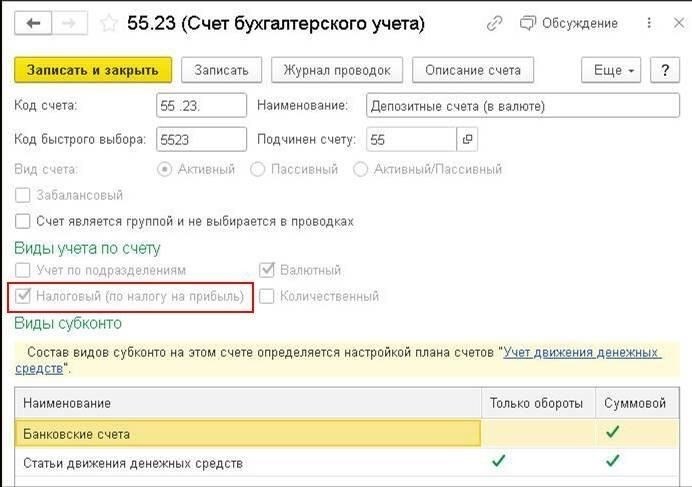Expand the Еще dropdown menu

[611, 70]
